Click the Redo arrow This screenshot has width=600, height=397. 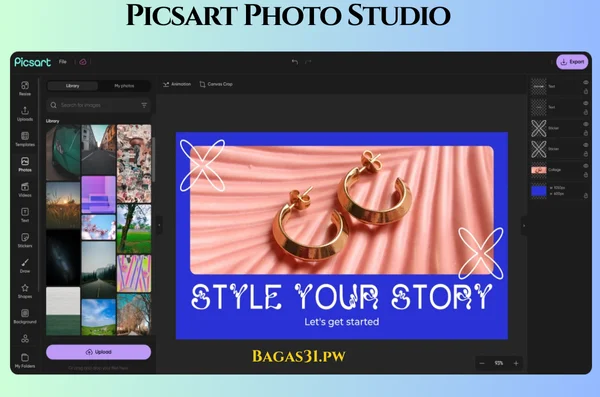coord(308,62)
